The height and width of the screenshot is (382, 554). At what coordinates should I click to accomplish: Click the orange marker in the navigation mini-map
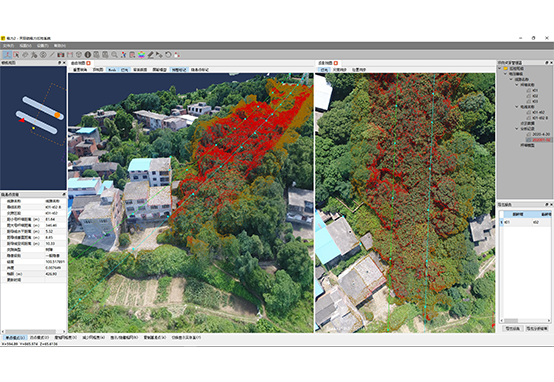click(x=57, y=115)
